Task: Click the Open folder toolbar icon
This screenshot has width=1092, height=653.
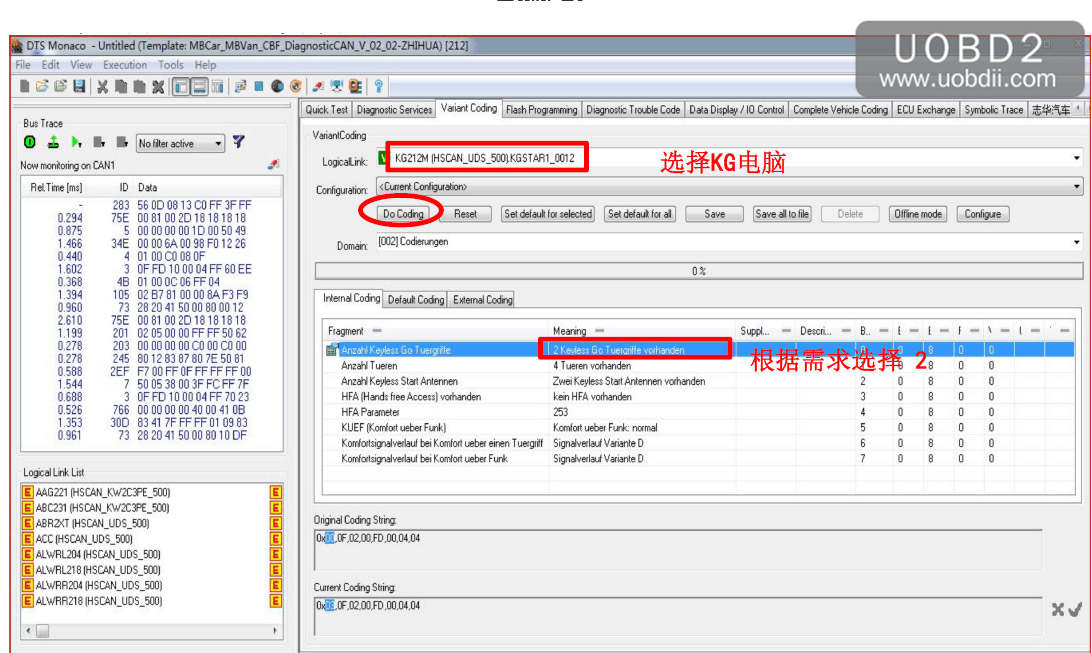Action: point(42,86)
